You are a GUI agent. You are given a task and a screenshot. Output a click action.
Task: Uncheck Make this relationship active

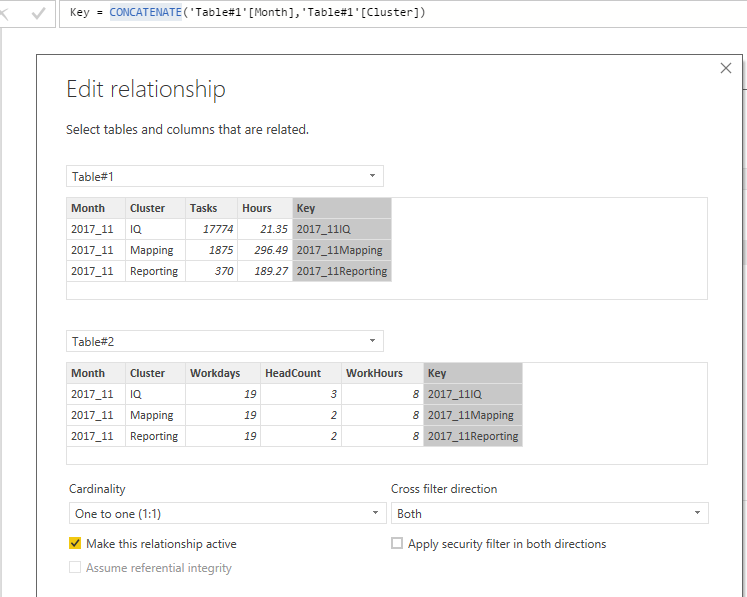click(x=75, y=543)
